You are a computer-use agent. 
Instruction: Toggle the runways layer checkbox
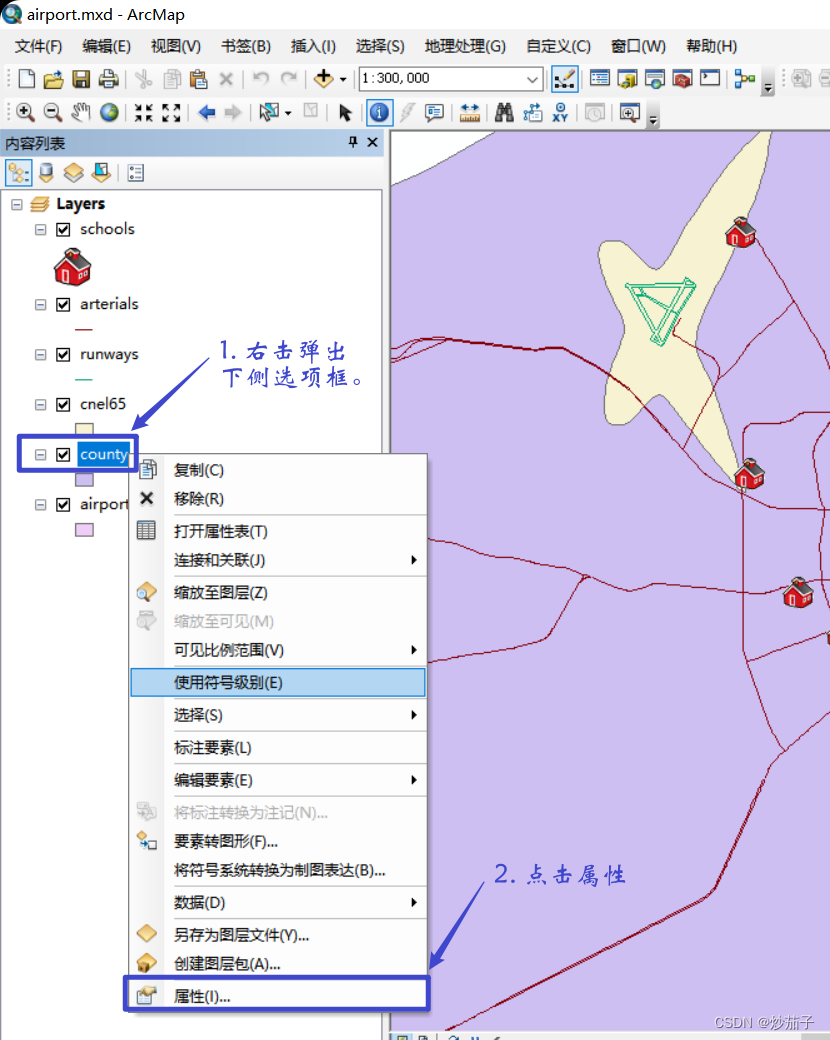(63, 354)
